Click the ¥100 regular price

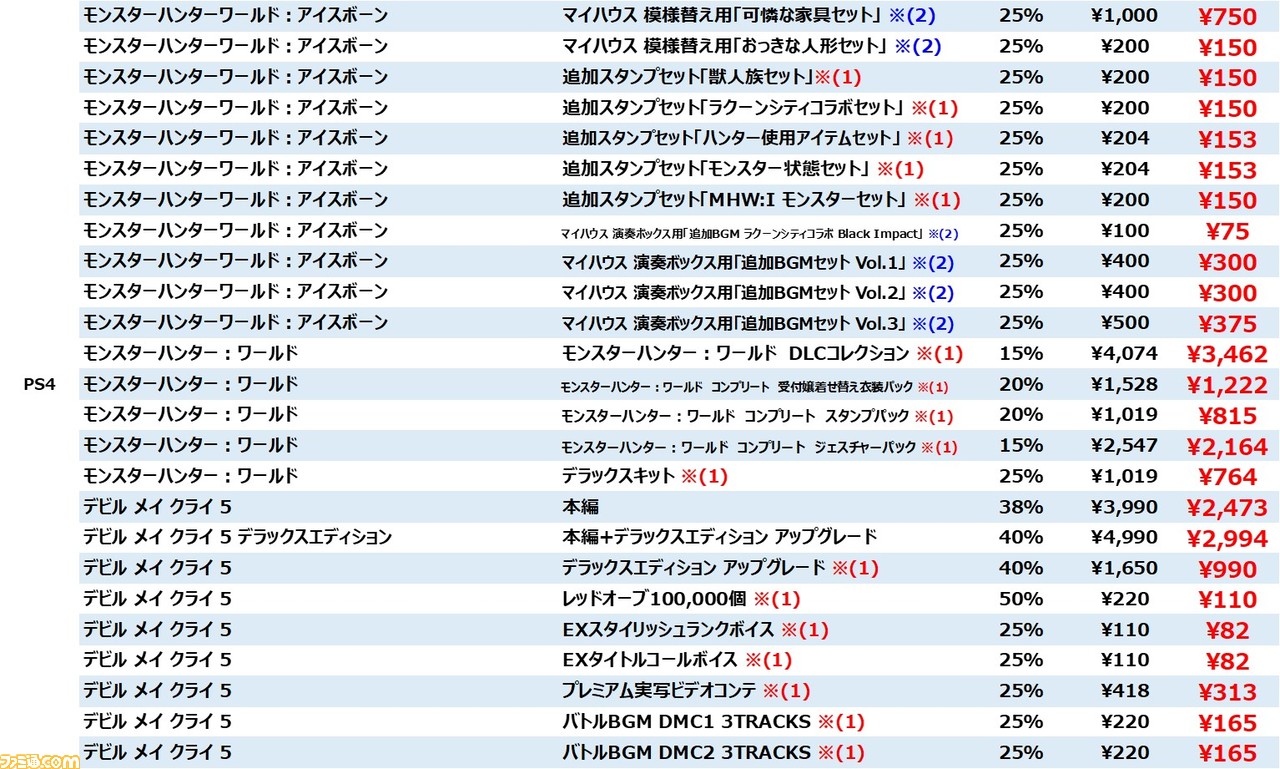pos(1125,230)
